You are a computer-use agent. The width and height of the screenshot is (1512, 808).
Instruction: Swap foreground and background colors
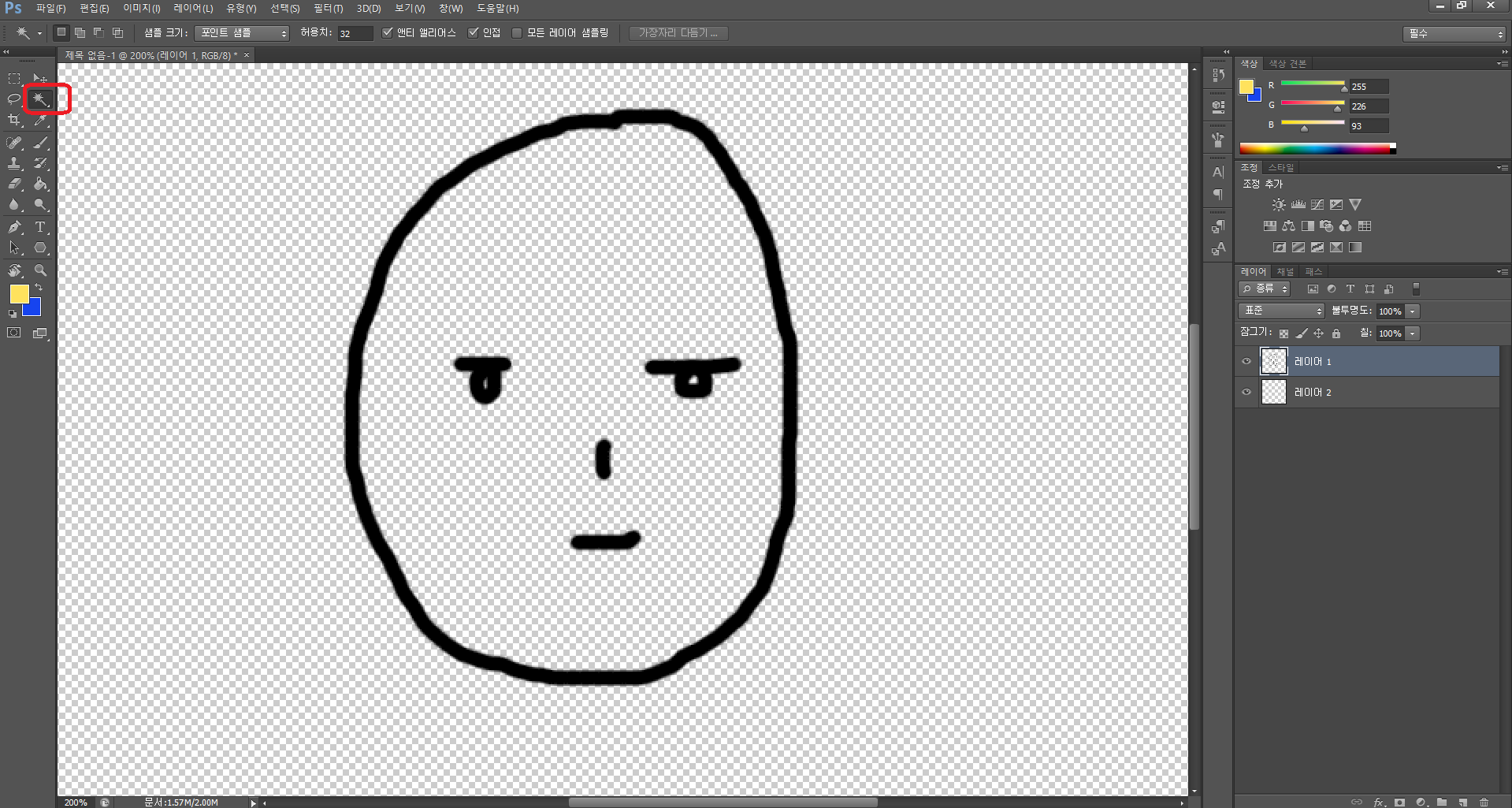pos(39,288)
